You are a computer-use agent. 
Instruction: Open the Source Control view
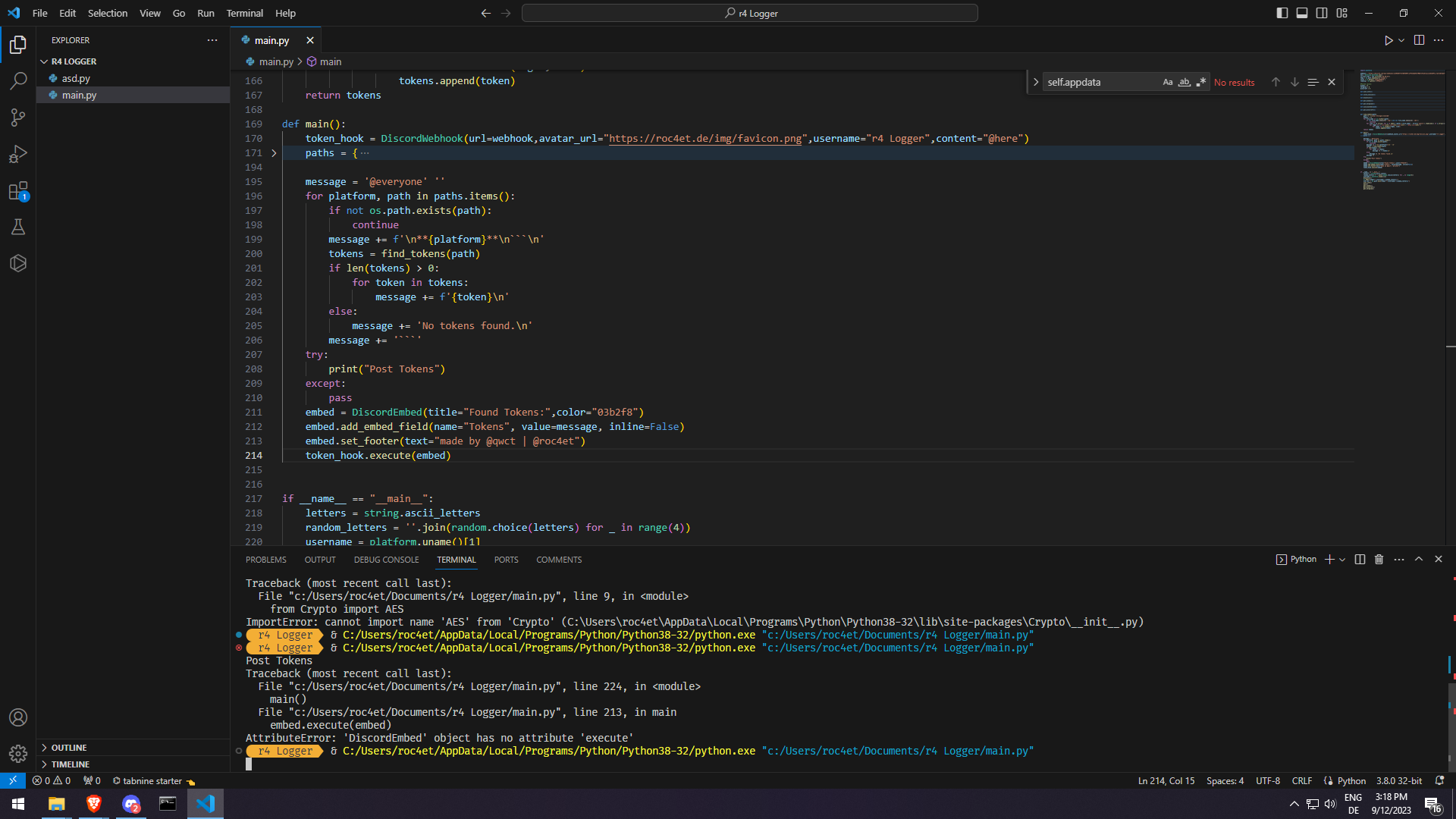[x=18, y=117]
